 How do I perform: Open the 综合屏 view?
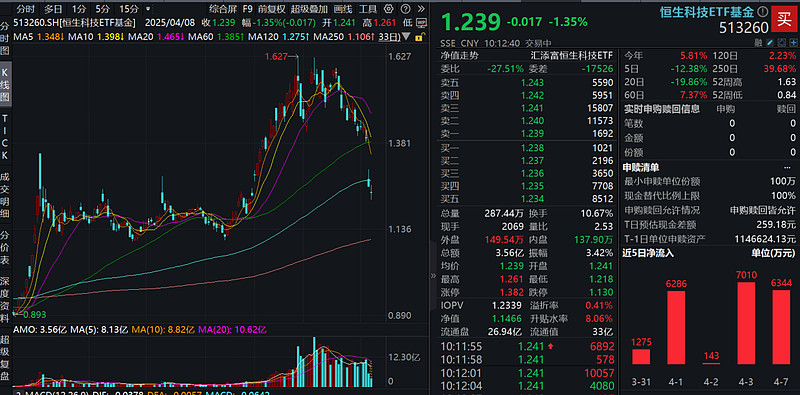(x=223, y=9)
